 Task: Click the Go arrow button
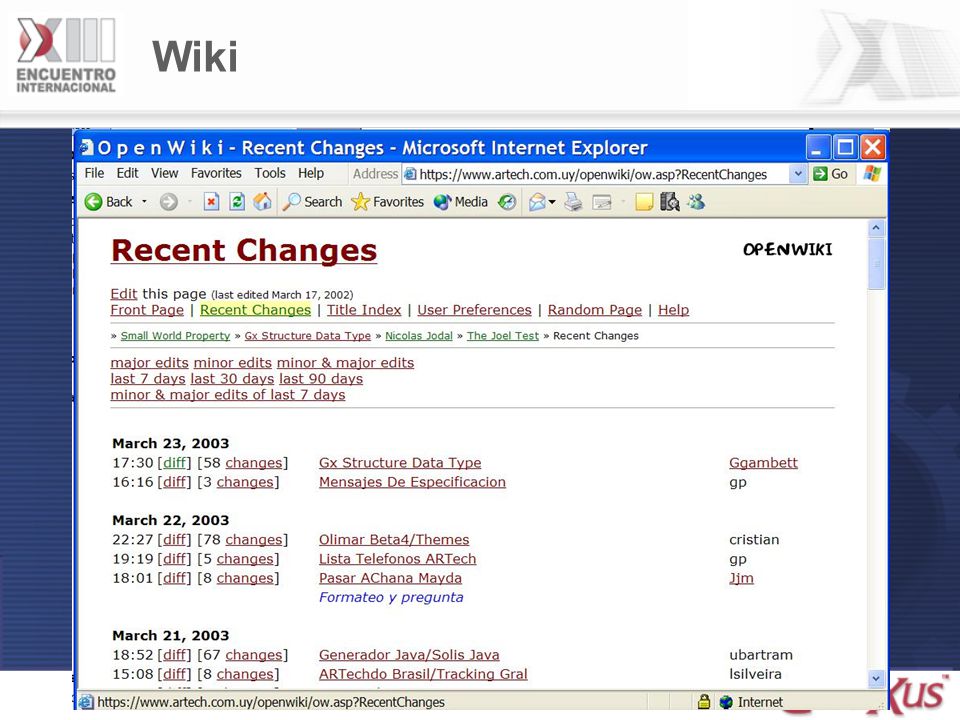pyautogui.click(x=830, y=174)
